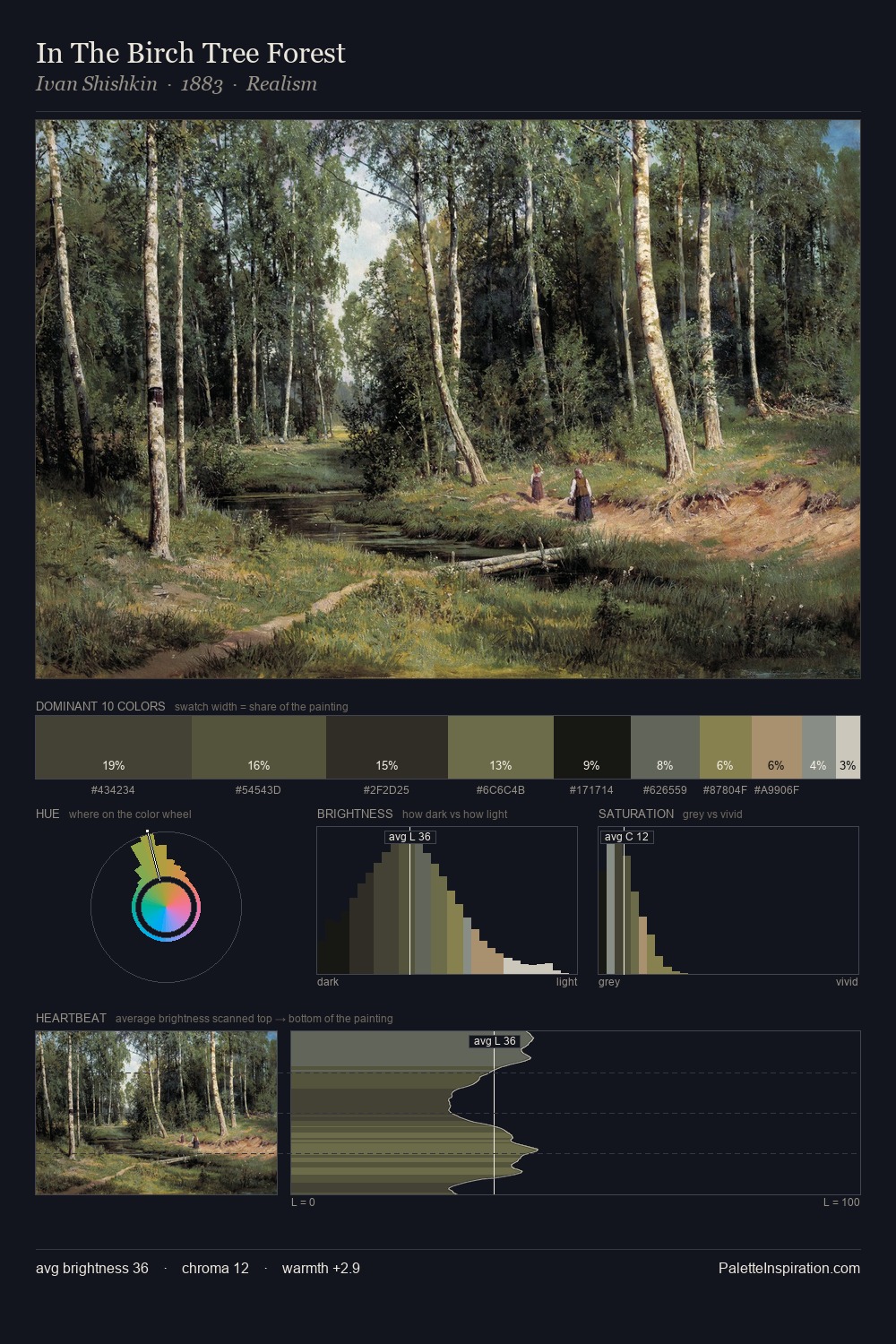Select the 8% grey-green swatch
896x1344 pixels.
pyautogui.click(x=665, y=747)
